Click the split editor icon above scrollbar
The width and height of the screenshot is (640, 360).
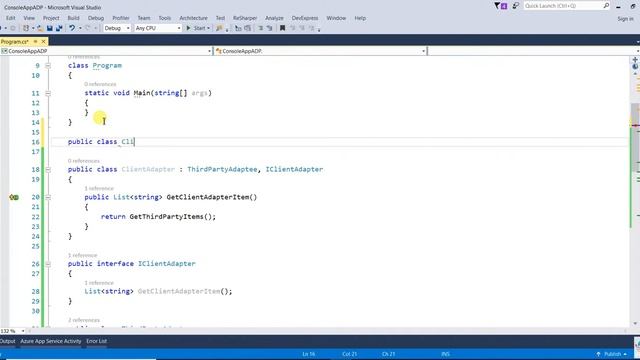[x=635, y=60]
